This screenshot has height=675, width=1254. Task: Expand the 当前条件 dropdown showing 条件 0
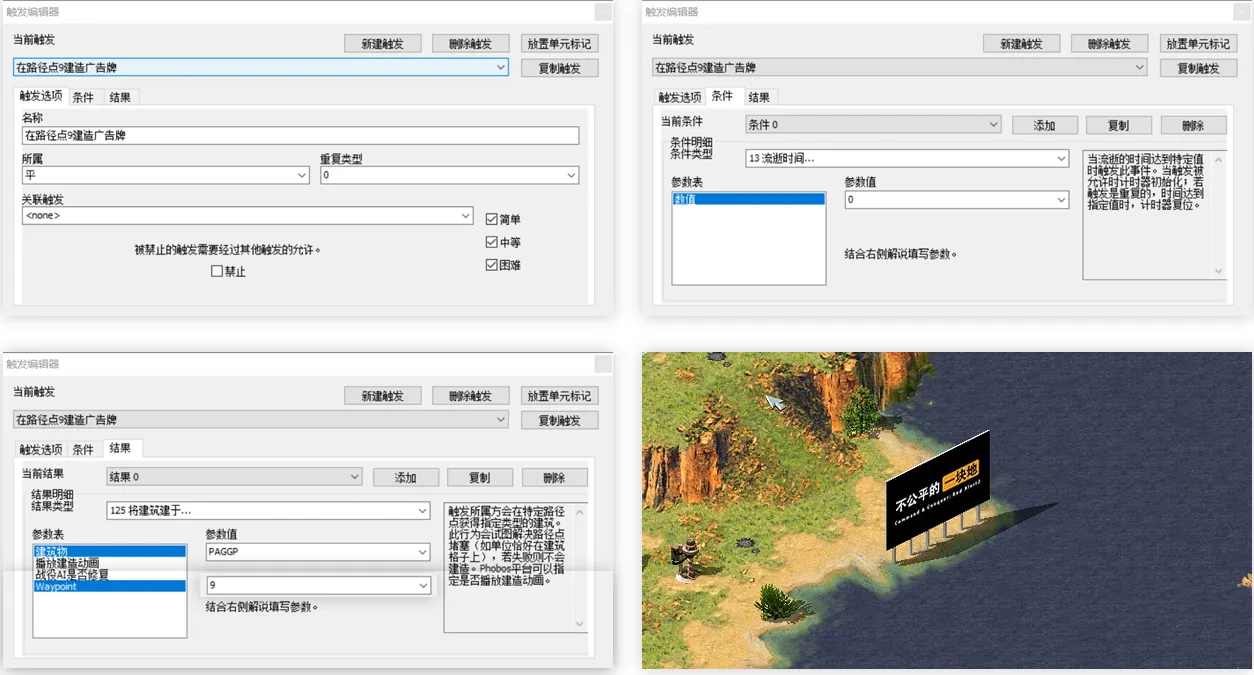(x=873, y=124)
